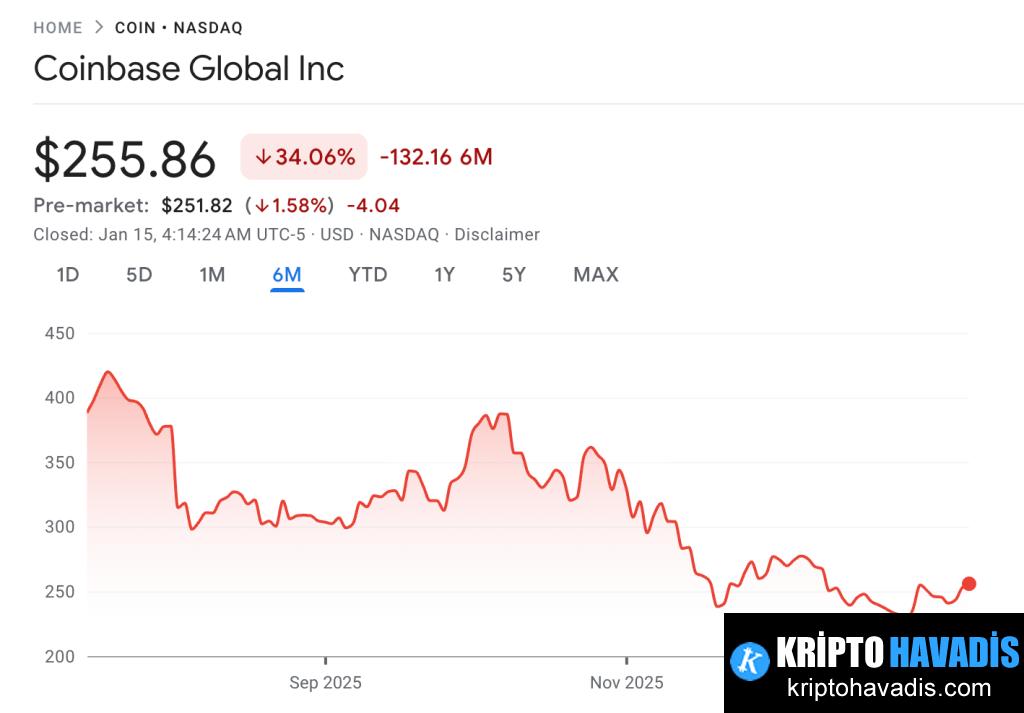Select the 5D chart range
This screenshot has width=1024, height=713.
(x=139, y=274)
